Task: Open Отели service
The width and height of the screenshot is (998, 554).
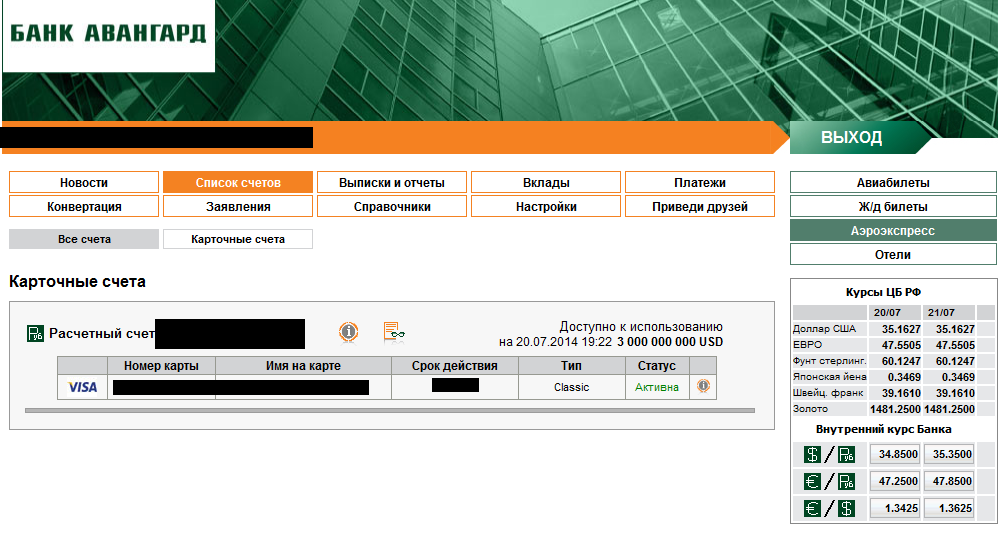Action: [893, 254]
